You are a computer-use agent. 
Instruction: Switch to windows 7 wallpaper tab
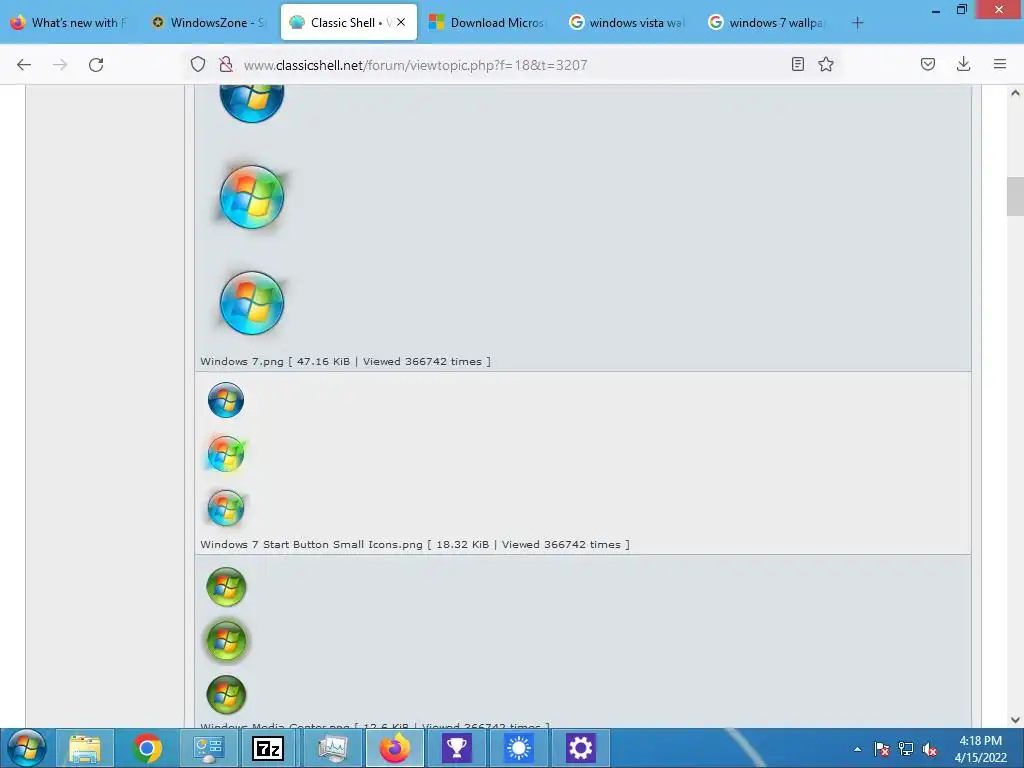[767, 23]
